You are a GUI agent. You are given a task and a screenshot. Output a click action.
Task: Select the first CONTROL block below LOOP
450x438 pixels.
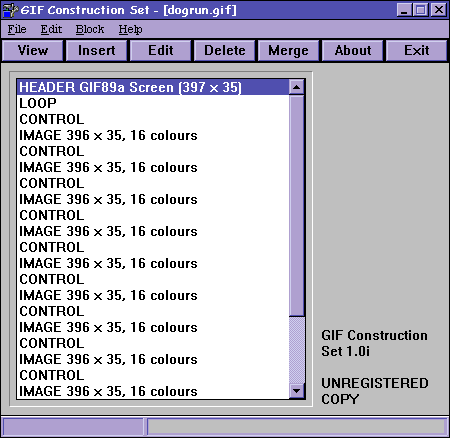point(153,119)
